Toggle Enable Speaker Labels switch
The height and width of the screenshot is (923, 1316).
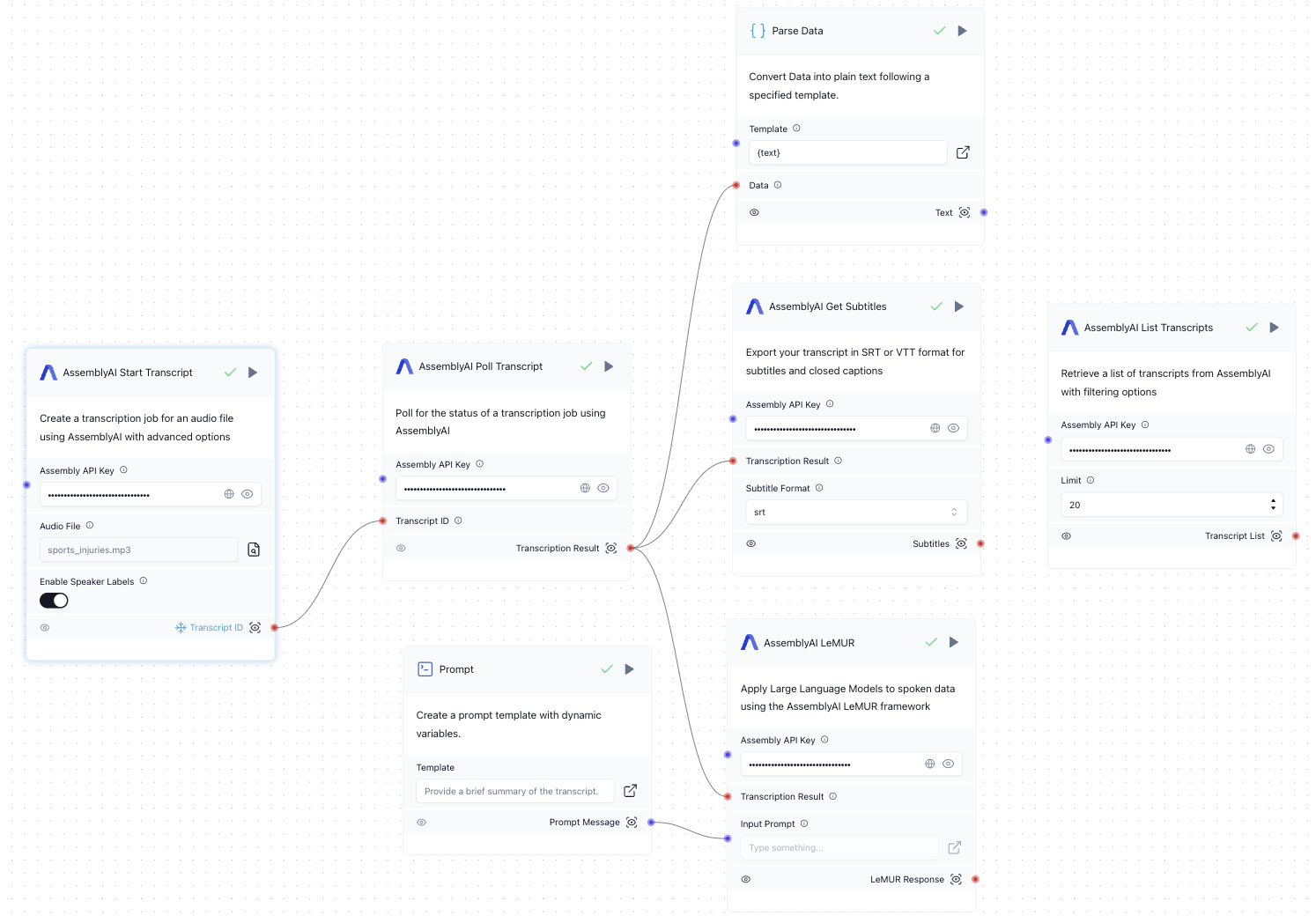54,601
